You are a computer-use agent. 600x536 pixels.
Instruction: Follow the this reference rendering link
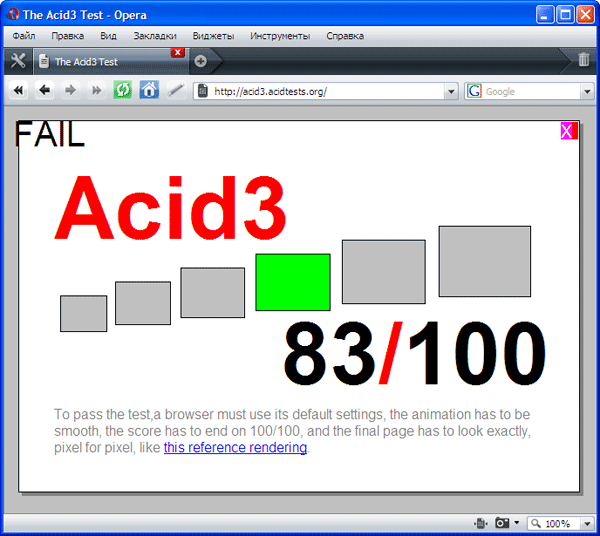tap(235, 447)
